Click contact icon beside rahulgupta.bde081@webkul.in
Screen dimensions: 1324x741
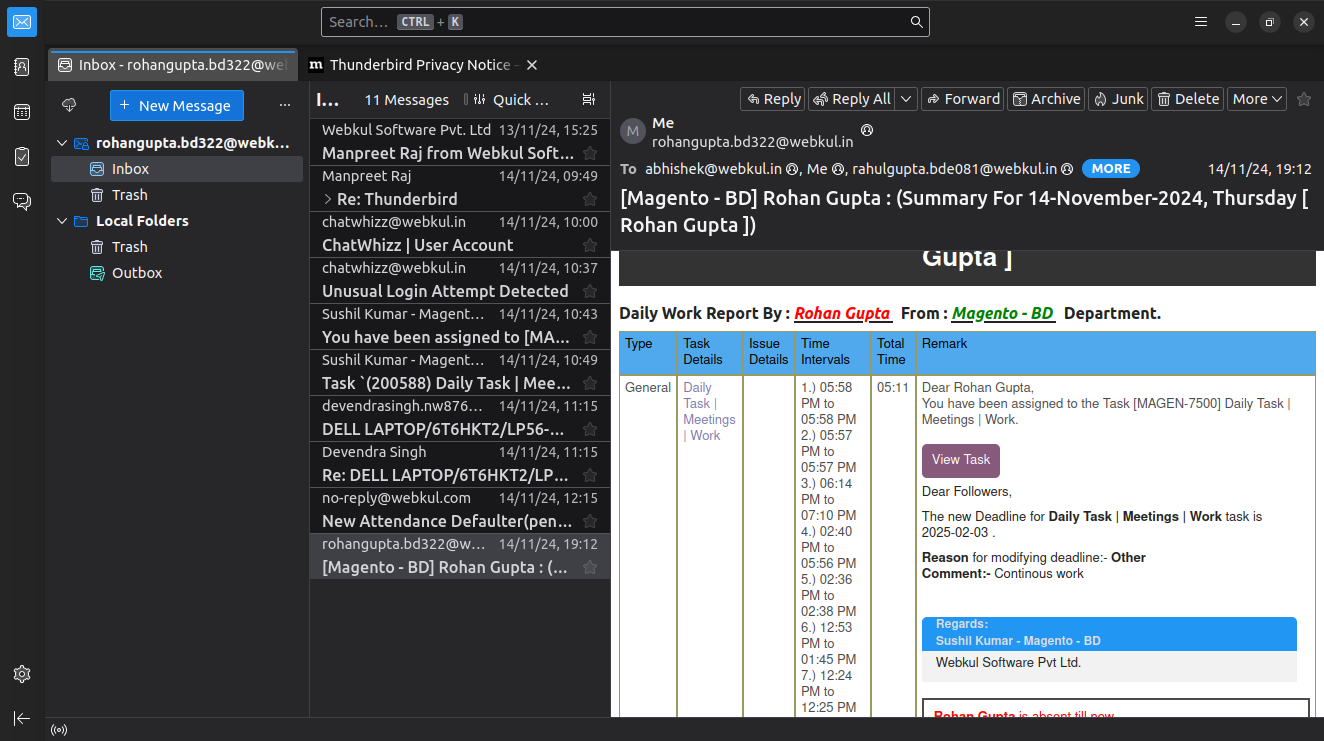tap(1067, 169)
